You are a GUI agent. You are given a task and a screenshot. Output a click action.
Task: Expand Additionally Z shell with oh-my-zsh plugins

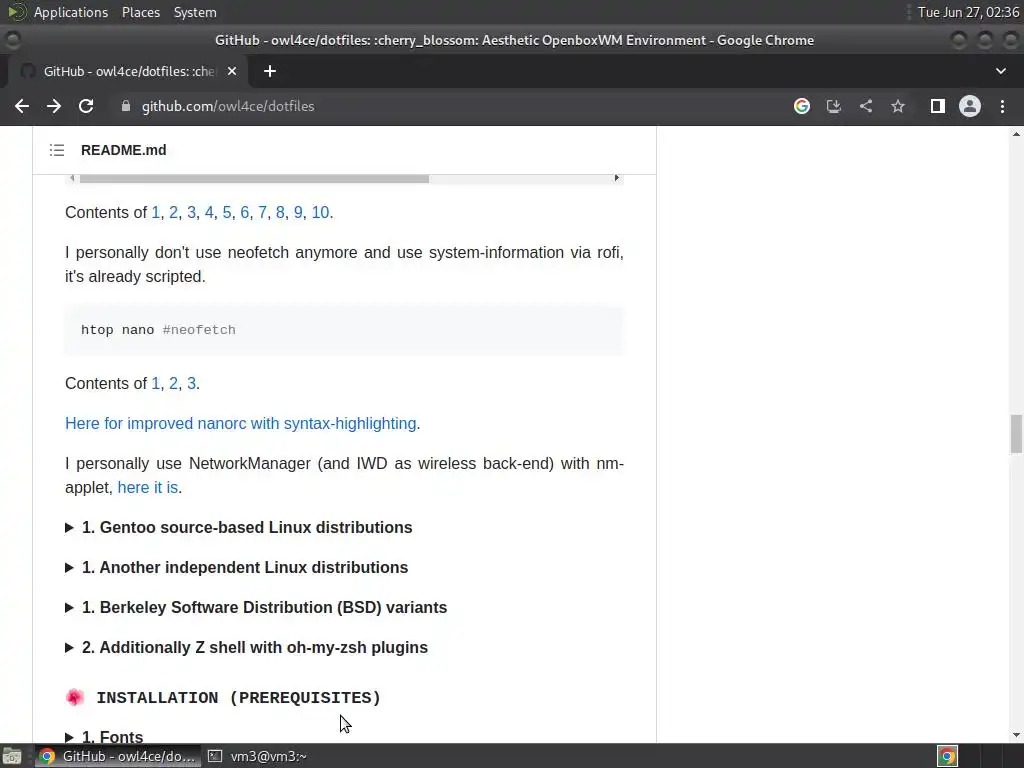[246, 647]
